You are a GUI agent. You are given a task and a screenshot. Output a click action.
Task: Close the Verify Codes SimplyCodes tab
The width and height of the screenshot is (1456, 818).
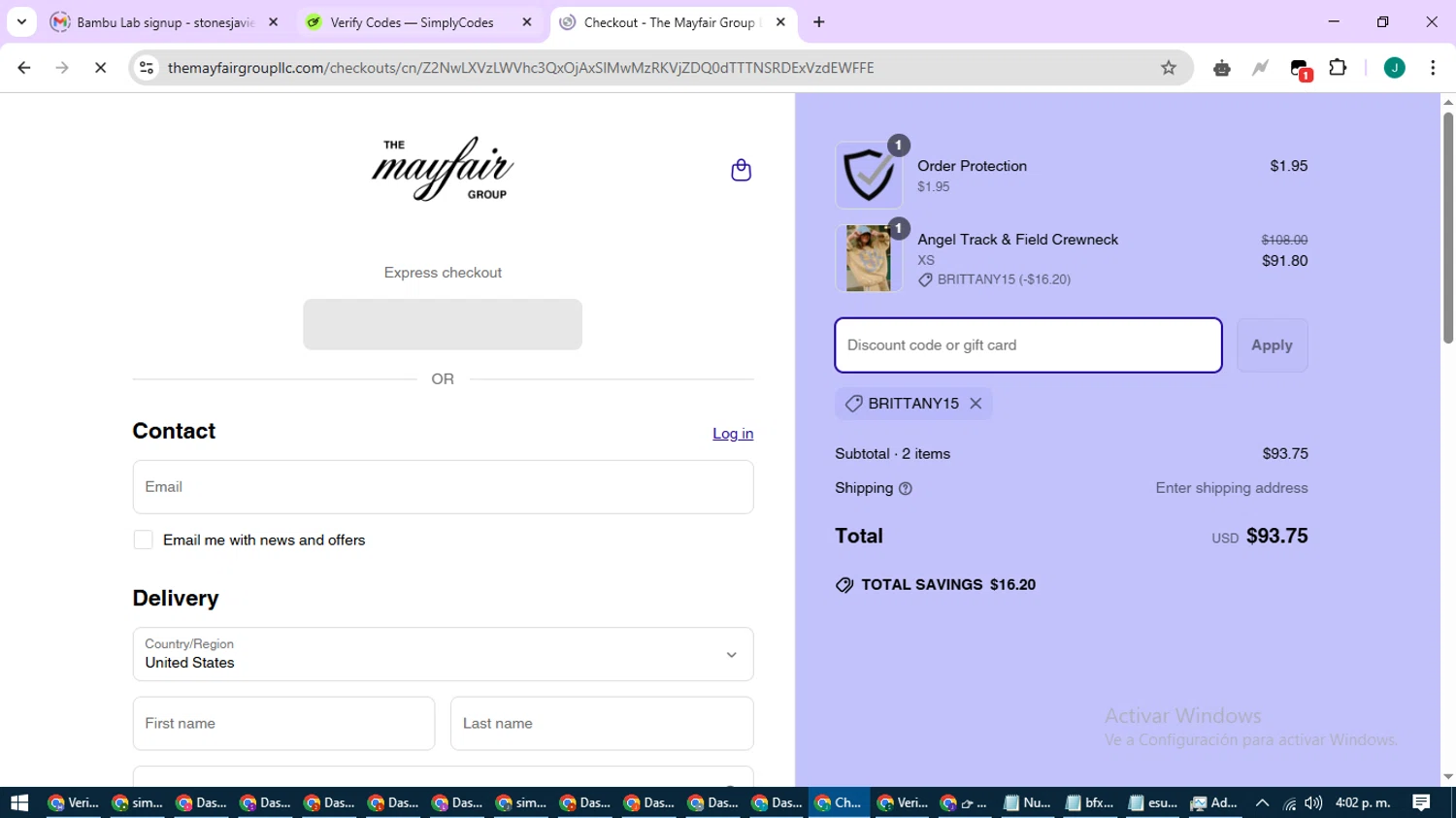point(527,22)
